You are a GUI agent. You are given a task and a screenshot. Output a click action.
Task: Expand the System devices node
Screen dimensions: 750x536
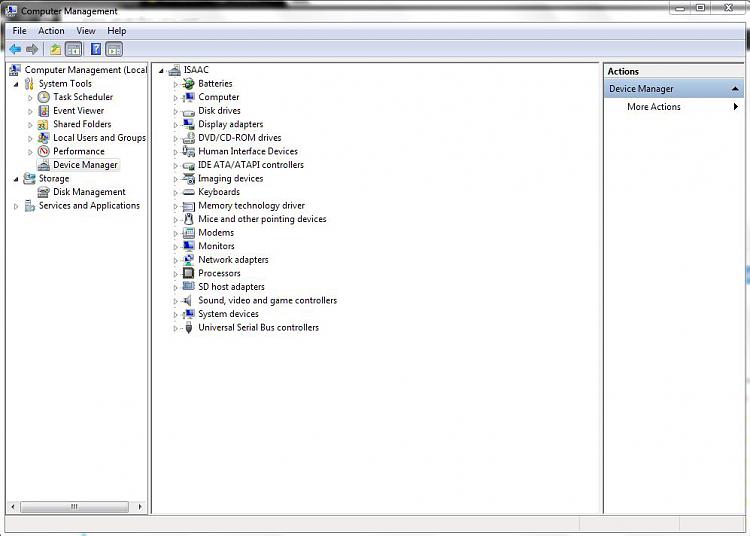tap(175, 315)
